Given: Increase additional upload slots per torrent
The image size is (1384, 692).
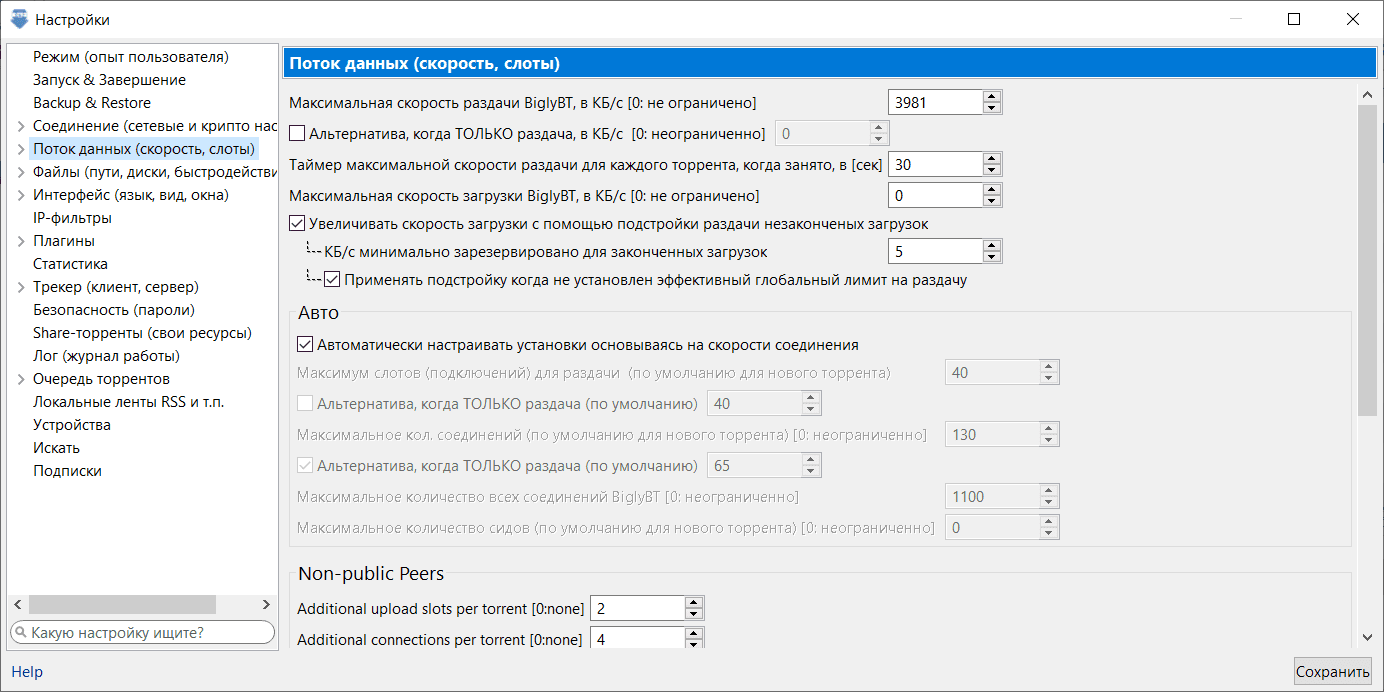Looking at the screenshot, I should click(694, 603).
